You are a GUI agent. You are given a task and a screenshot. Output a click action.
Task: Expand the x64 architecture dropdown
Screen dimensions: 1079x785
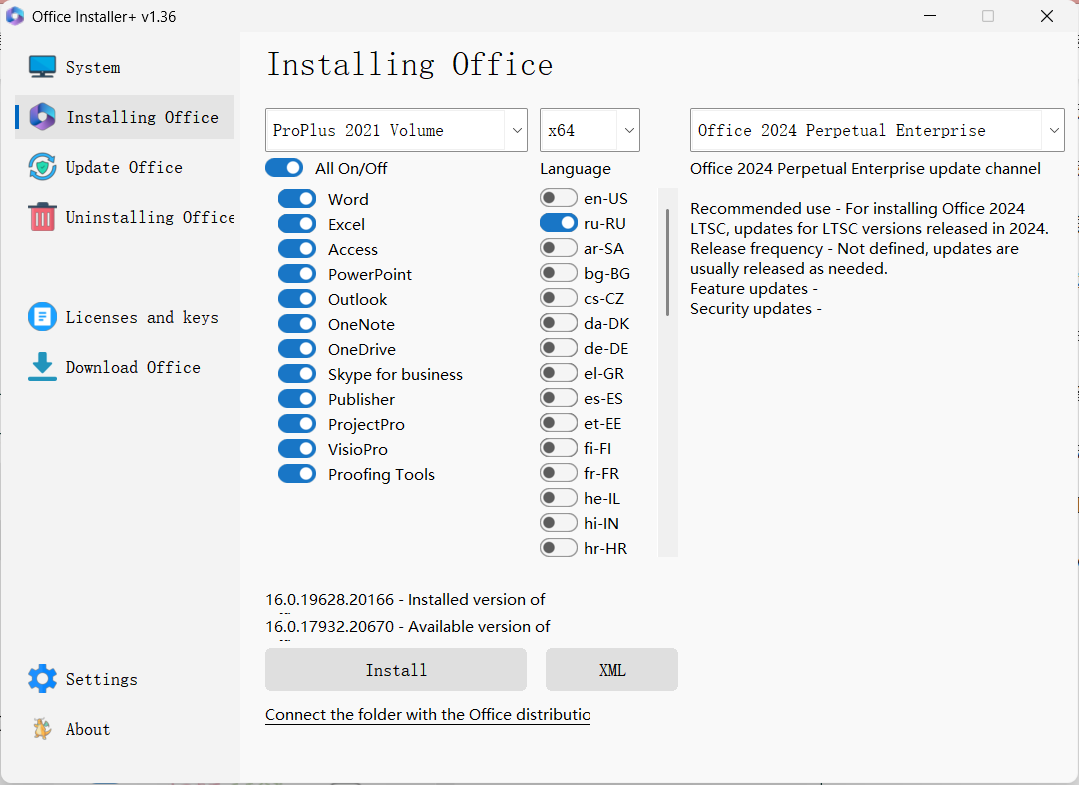pyautogui.click(x=589, y=130)
